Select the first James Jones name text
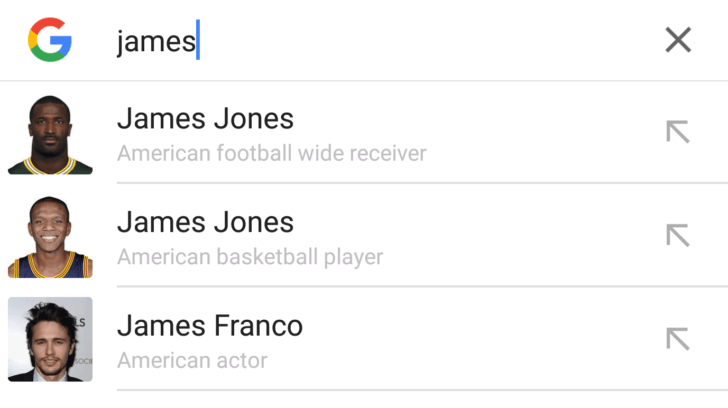The image size is (728, 408). click(205, 119)
